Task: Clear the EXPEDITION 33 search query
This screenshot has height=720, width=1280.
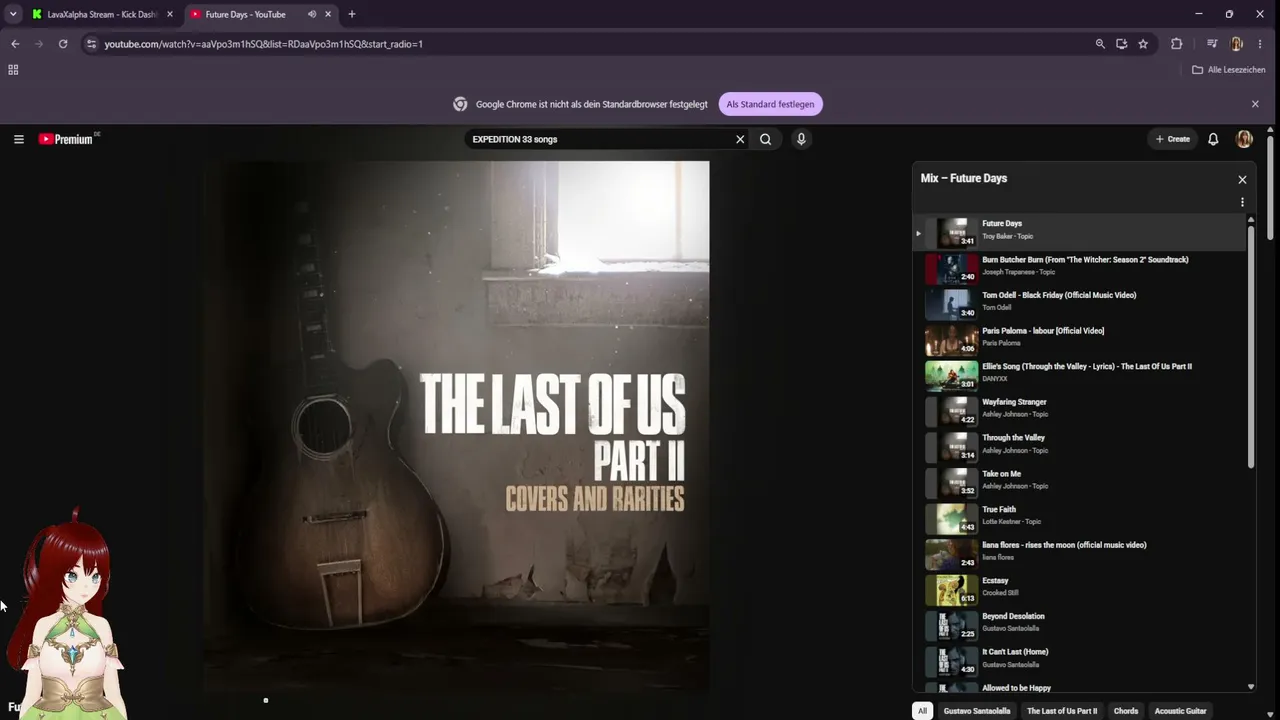Action: [740, 139]
